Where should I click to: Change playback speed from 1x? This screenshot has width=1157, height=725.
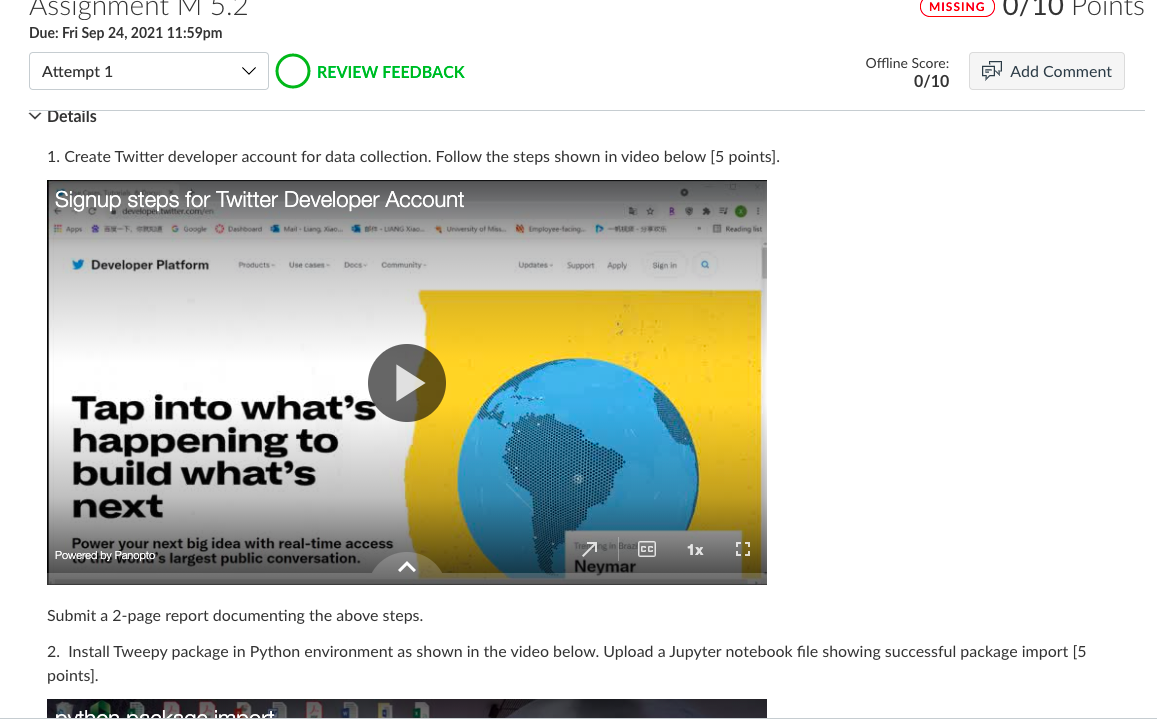695,549
